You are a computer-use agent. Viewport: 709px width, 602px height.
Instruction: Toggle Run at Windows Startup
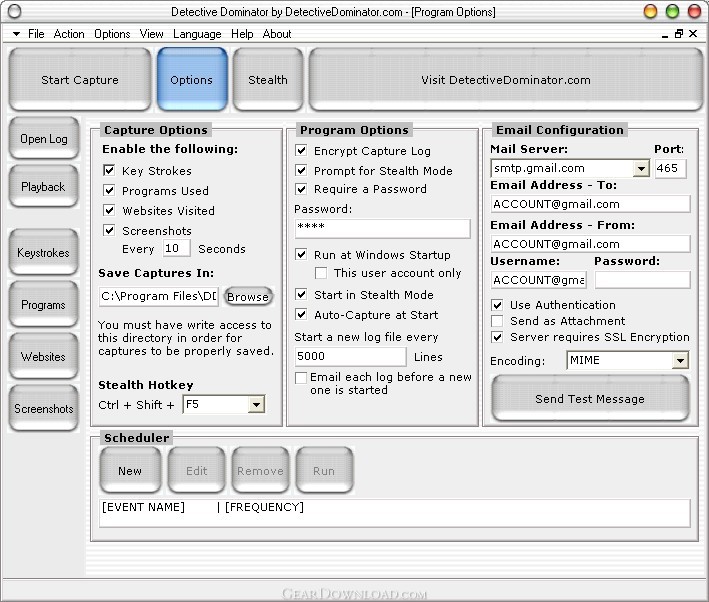tap(301, 255)
